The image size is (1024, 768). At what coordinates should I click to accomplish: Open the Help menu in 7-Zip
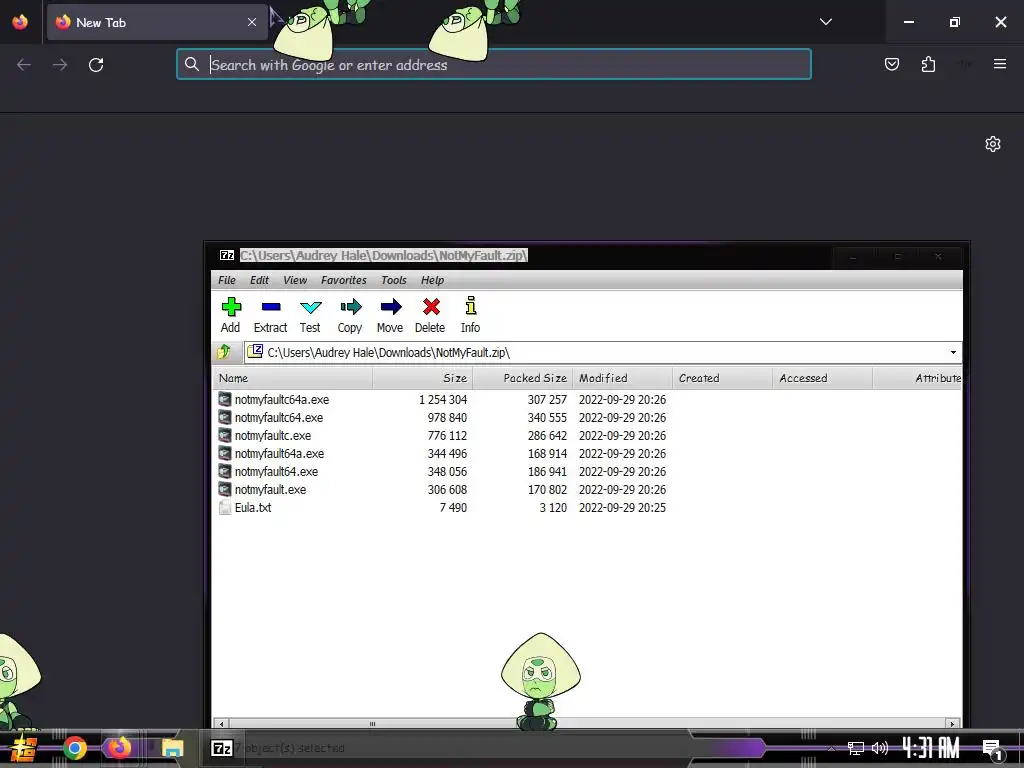pos(432,280)
